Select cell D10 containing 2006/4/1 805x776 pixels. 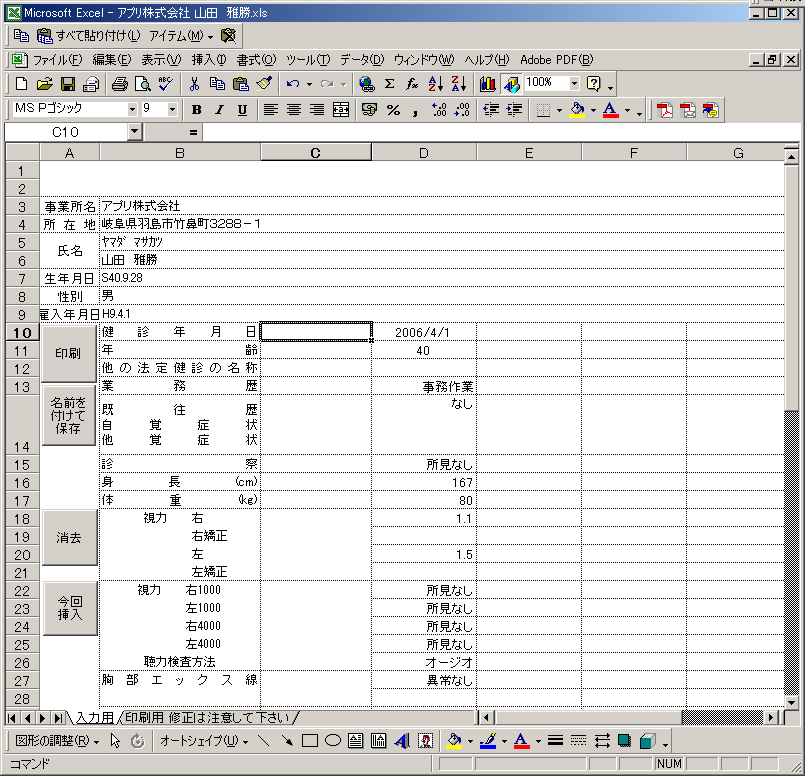(423, 332)
